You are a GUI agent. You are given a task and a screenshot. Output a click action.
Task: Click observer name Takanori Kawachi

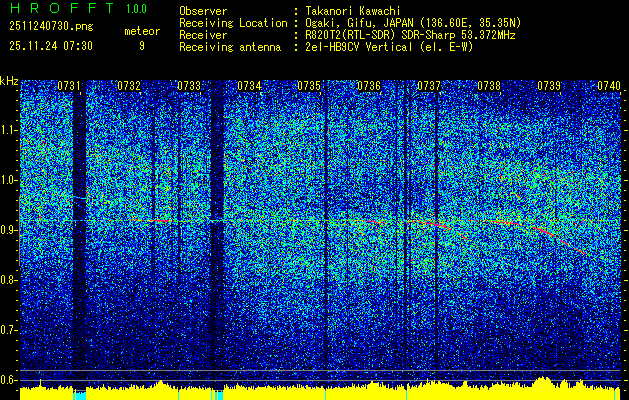[x=353, y=11]
